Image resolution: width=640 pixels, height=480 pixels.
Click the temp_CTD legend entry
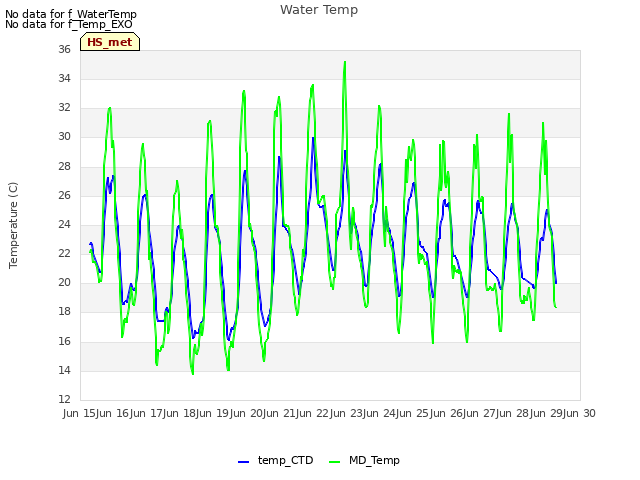(276, 460)
